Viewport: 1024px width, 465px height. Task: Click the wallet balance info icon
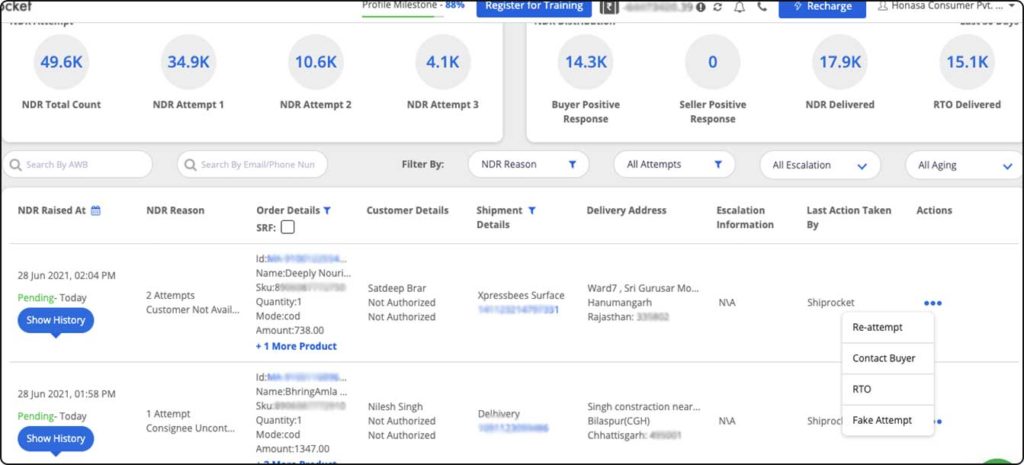(701, 7)
